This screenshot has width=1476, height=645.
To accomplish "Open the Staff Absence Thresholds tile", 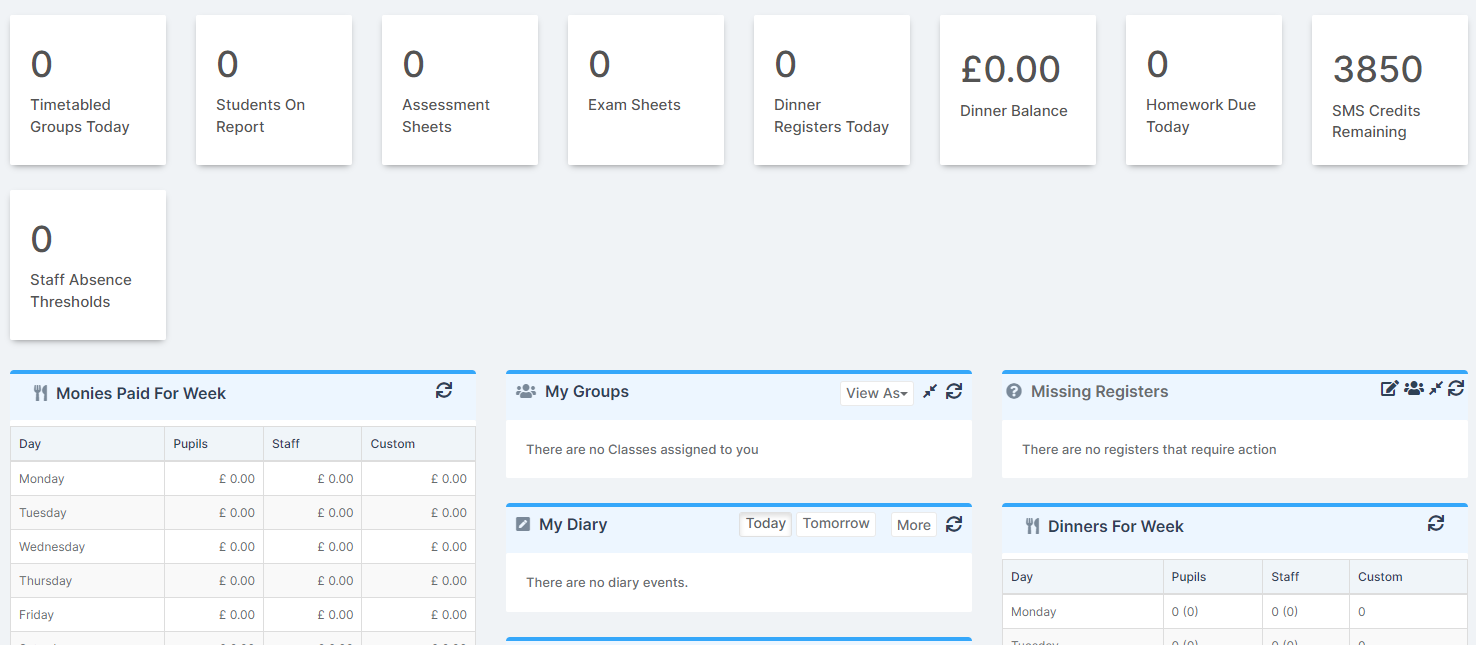I will (88, 265).
